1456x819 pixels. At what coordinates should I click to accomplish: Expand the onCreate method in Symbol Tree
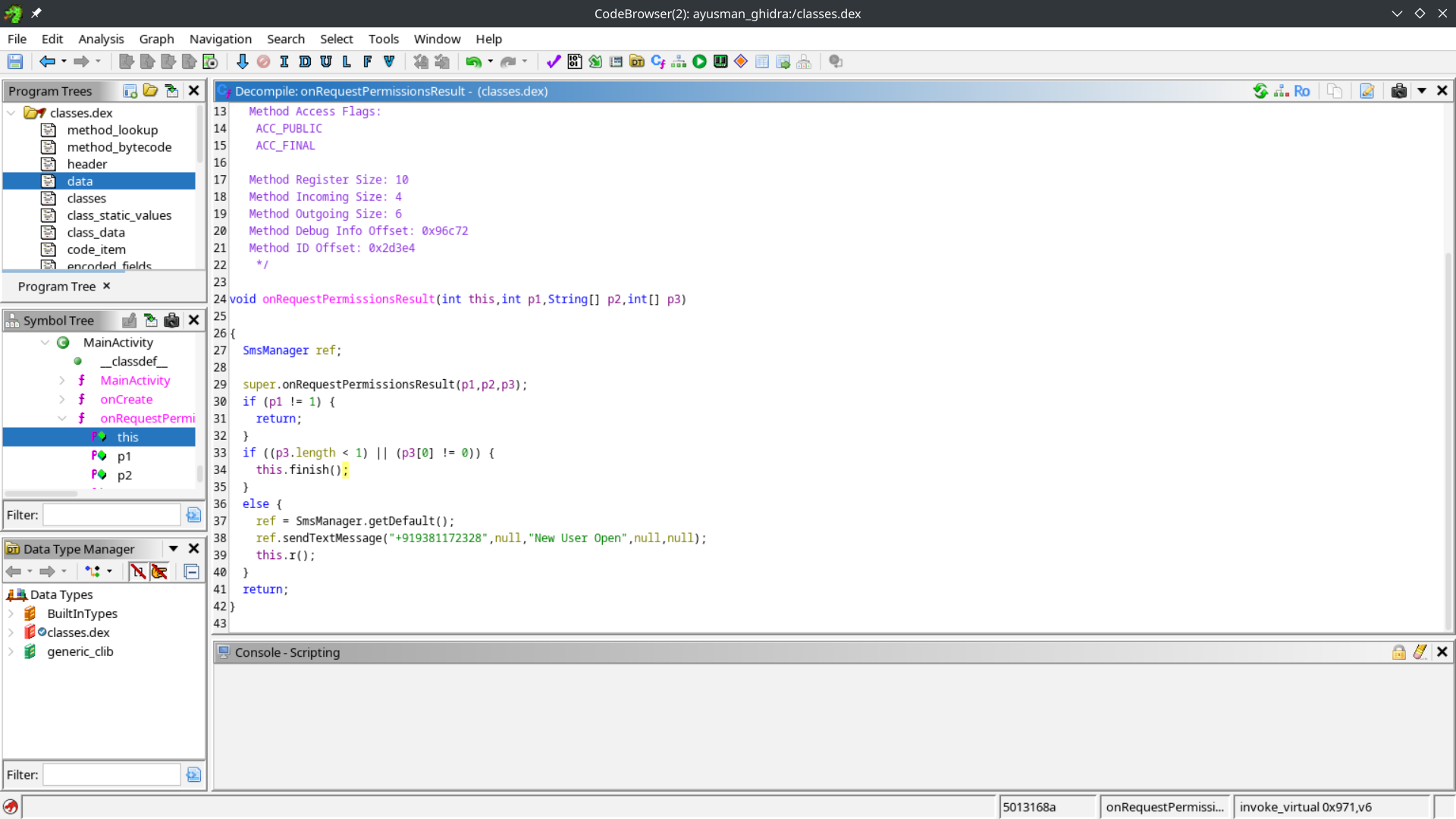coord(62,400)
